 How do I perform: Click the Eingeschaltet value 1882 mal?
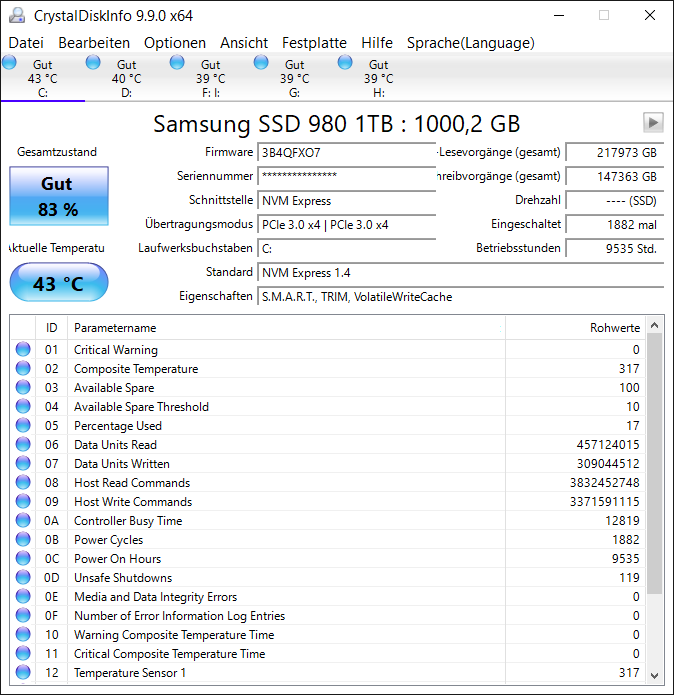(615, 225)
